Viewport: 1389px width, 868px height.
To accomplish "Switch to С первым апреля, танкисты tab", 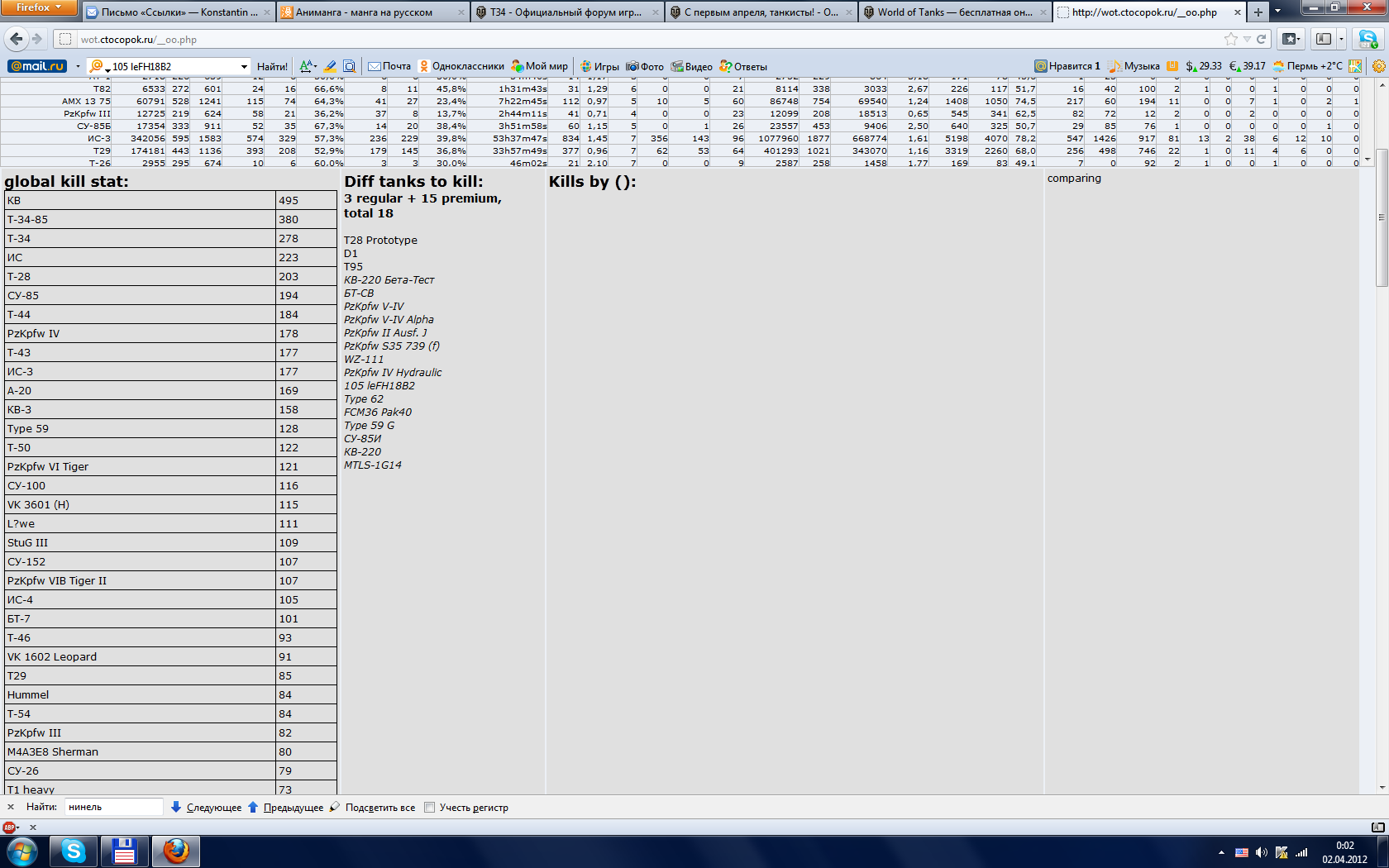I will (761, 12).
